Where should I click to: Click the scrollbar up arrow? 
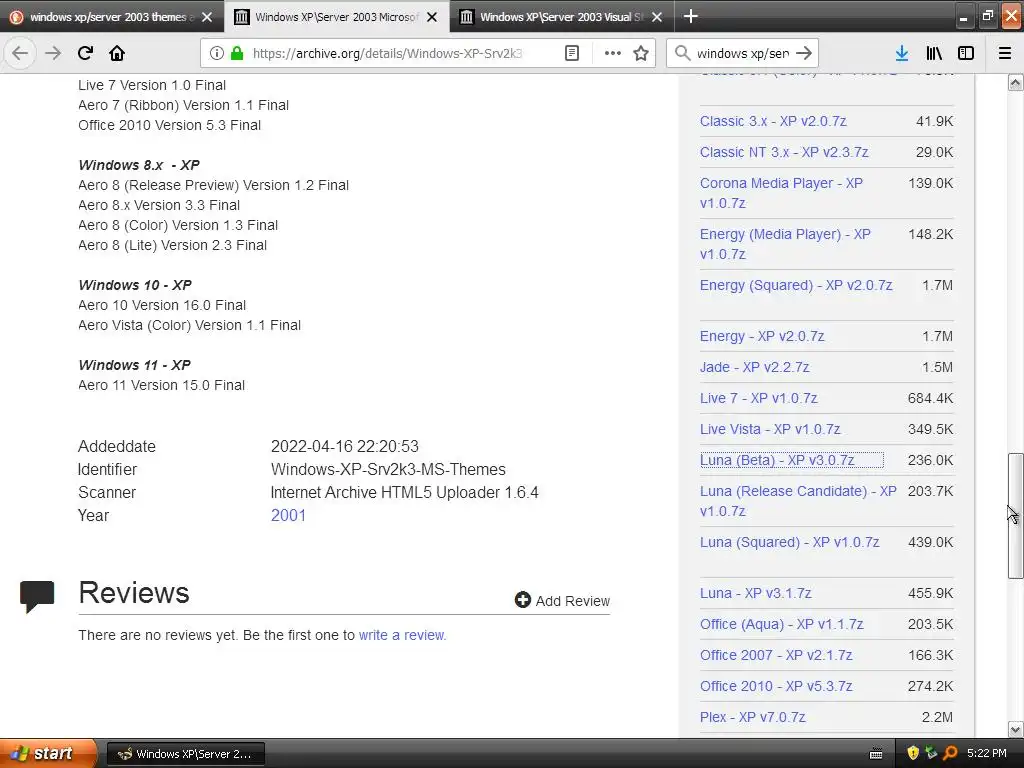click(x=1016, y=82)
